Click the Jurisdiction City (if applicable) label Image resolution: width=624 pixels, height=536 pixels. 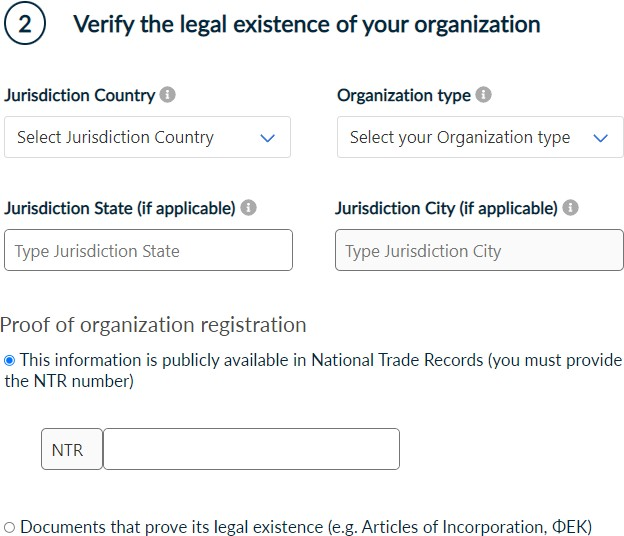click(x=446, y=208)
